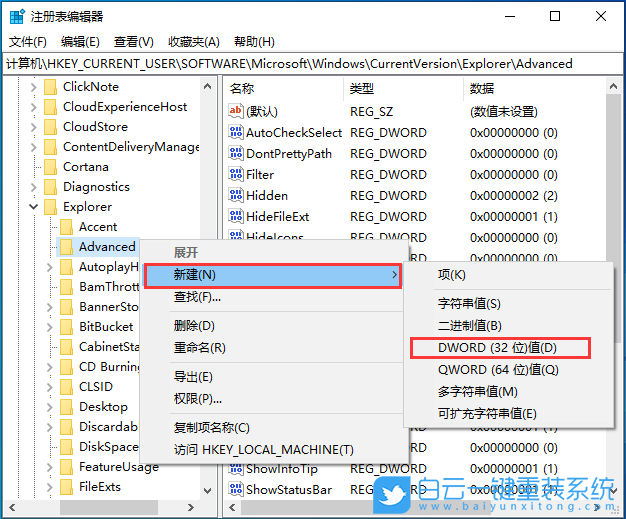Choose 访问 HKEY_LOCAL_MACHINE(T) in context menu
The width and height of the screenshot is (626, 519).
point(273,450)
